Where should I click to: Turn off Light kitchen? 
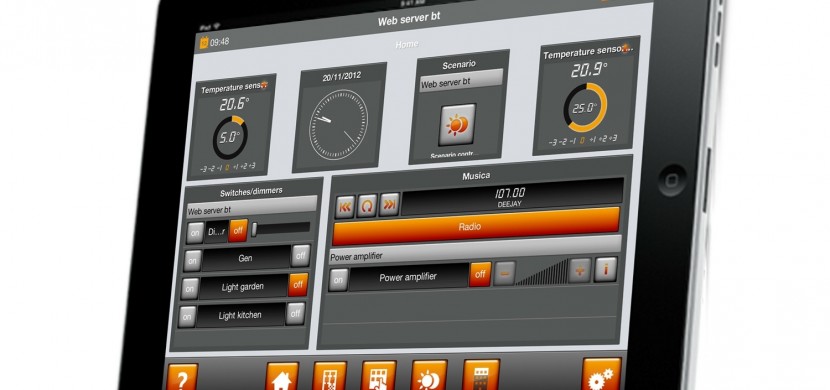[295, 313]
